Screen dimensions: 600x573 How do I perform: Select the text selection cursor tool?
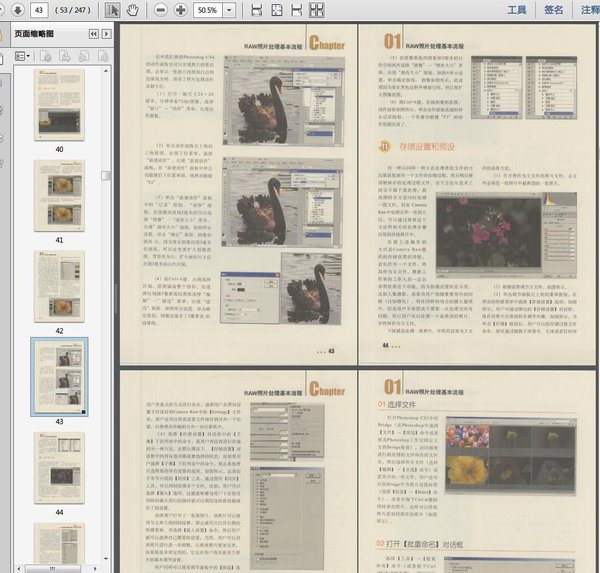pyautogui.click(x=112, y=9)
